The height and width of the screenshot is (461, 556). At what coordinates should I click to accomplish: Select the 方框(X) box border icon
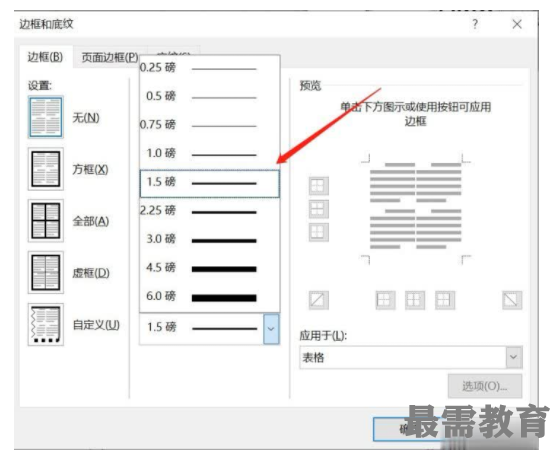(x=46, y=169)
